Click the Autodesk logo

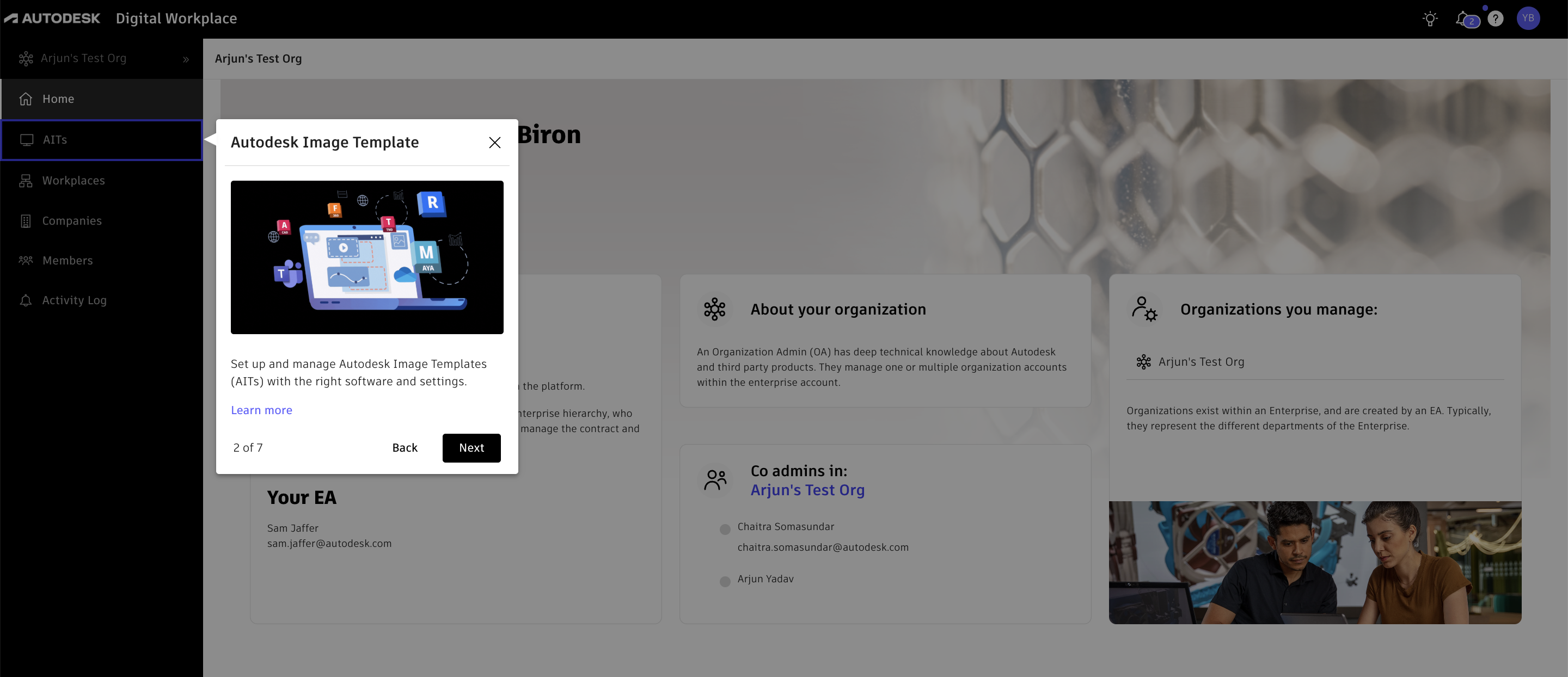point(52,19)
